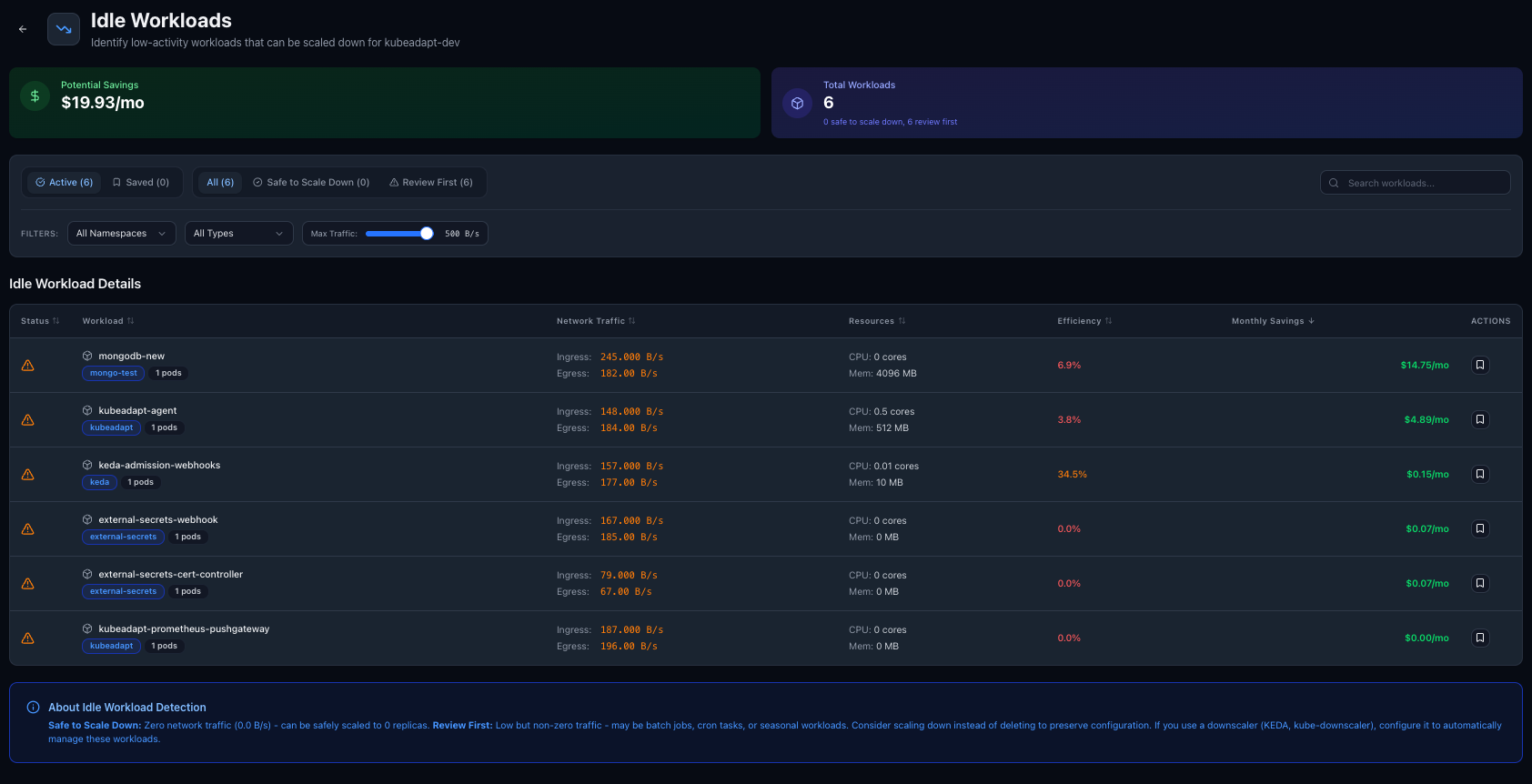Screen dimensions: 1532x784
Task: Sort by Monthly Savings column
Action: (x=1272, y=321)
